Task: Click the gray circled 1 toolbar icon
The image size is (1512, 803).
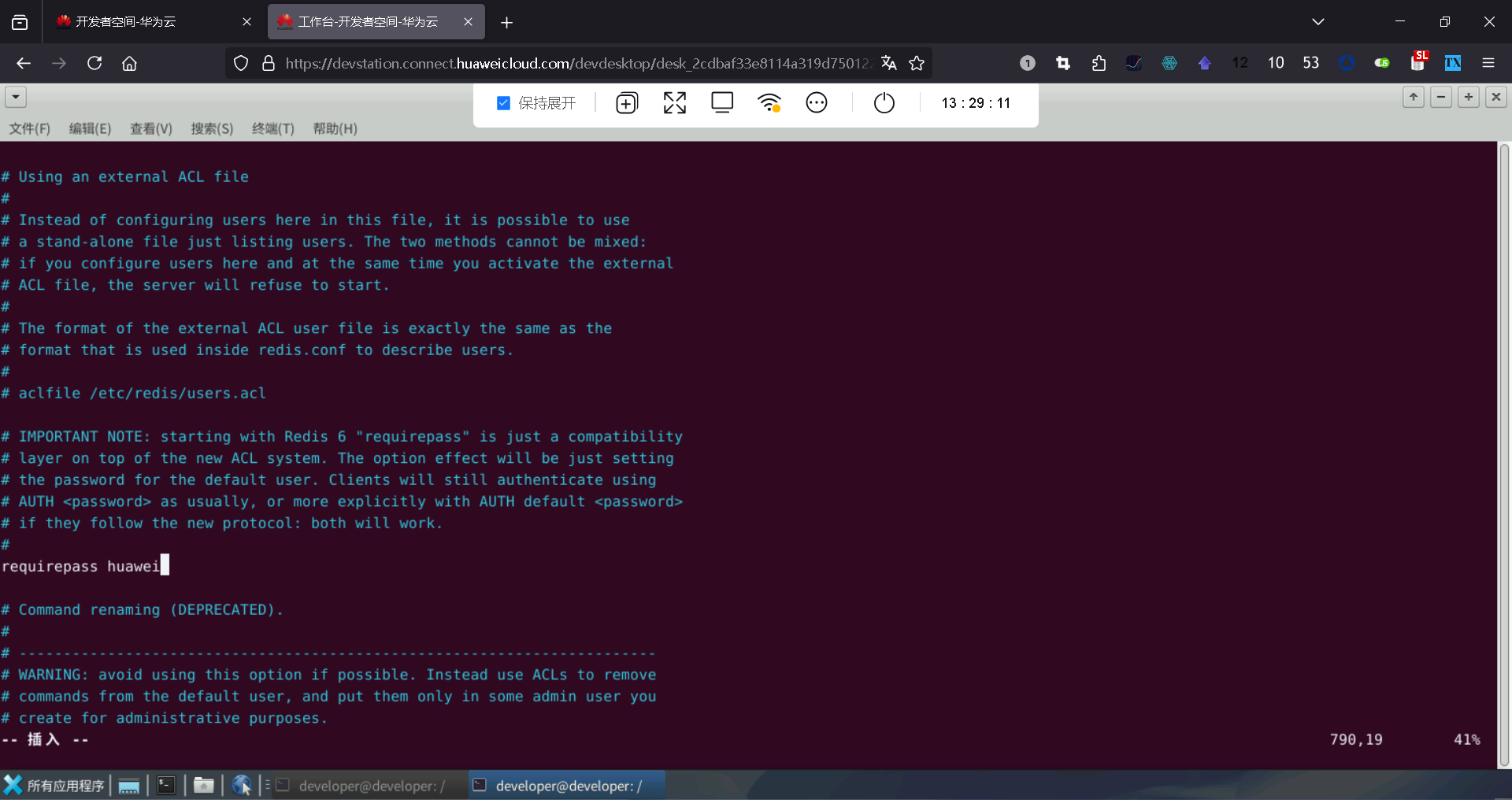Action: coord(1028,63)
